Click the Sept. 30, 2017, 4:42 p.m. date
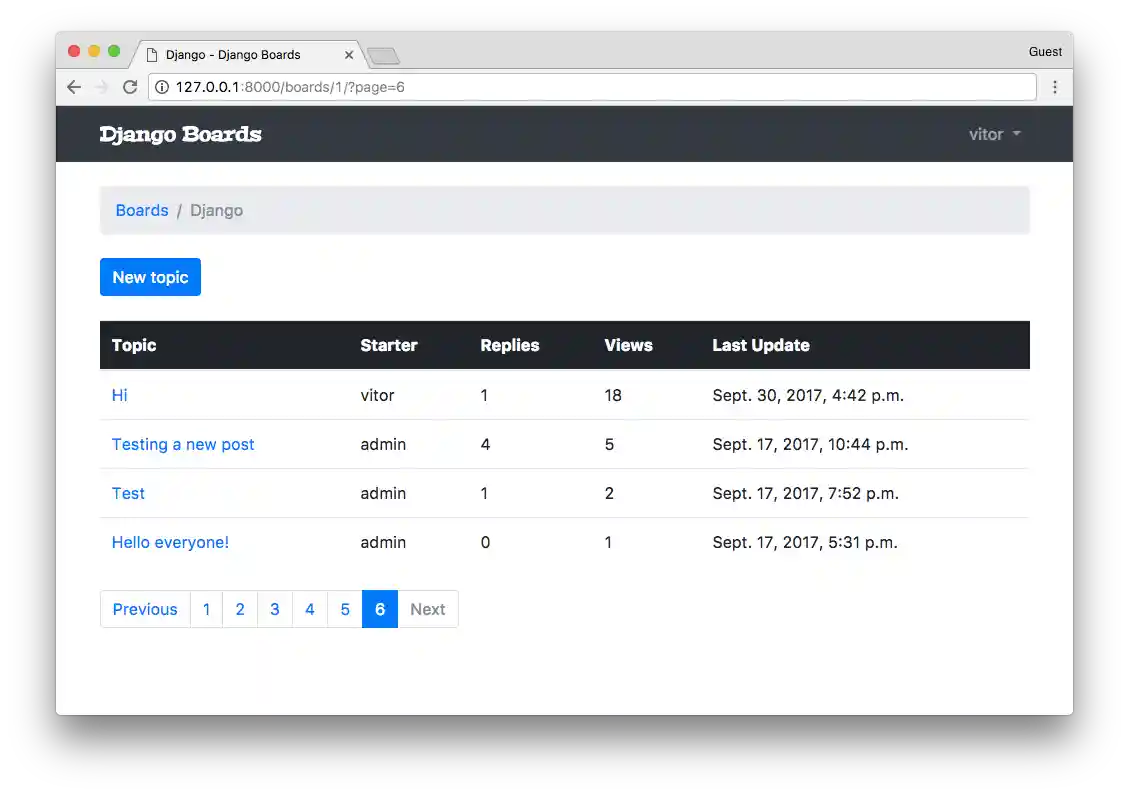The width and height of the screenshot is (1129, 795). tap(808, 395)
